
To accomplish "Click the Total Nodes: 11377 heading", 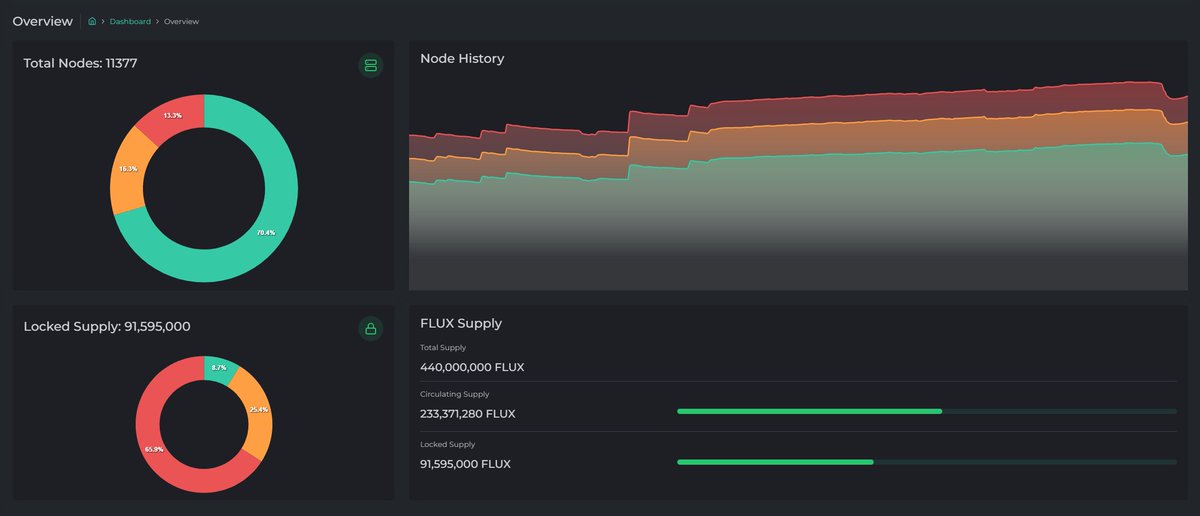I will (x=80, y=63).
